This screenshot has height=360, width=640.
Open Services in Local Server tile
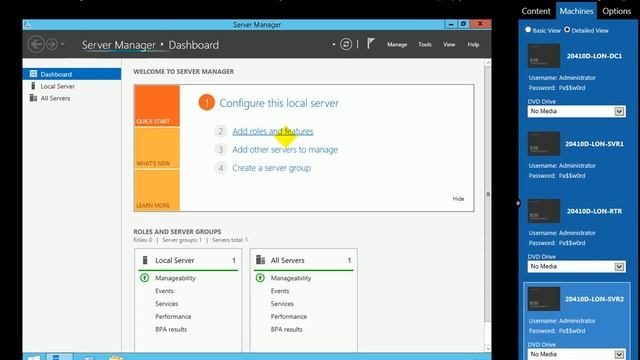coord(167,304)
